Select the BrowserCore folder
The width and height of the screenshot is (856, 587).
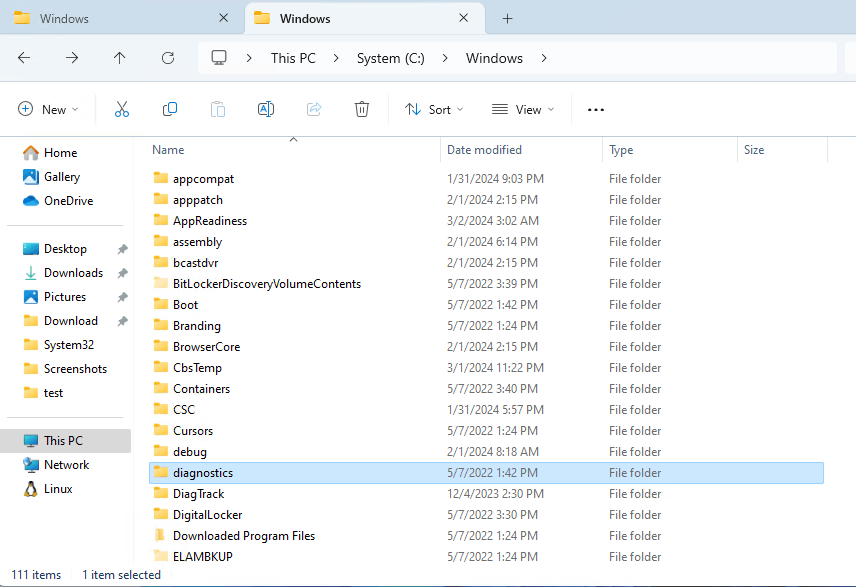[x=486, y=347]
